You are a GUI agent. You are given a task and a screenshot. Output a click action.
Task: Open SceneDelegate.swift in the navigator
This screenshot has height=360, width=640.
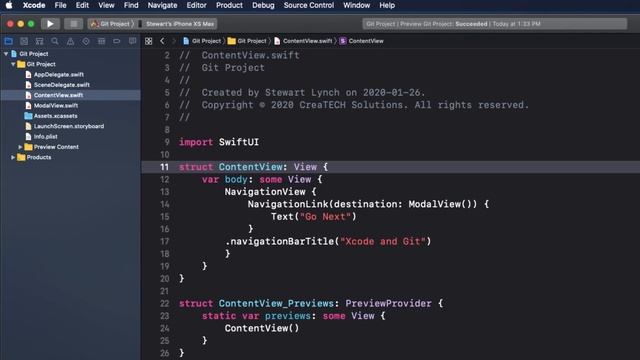pos(57,85)
